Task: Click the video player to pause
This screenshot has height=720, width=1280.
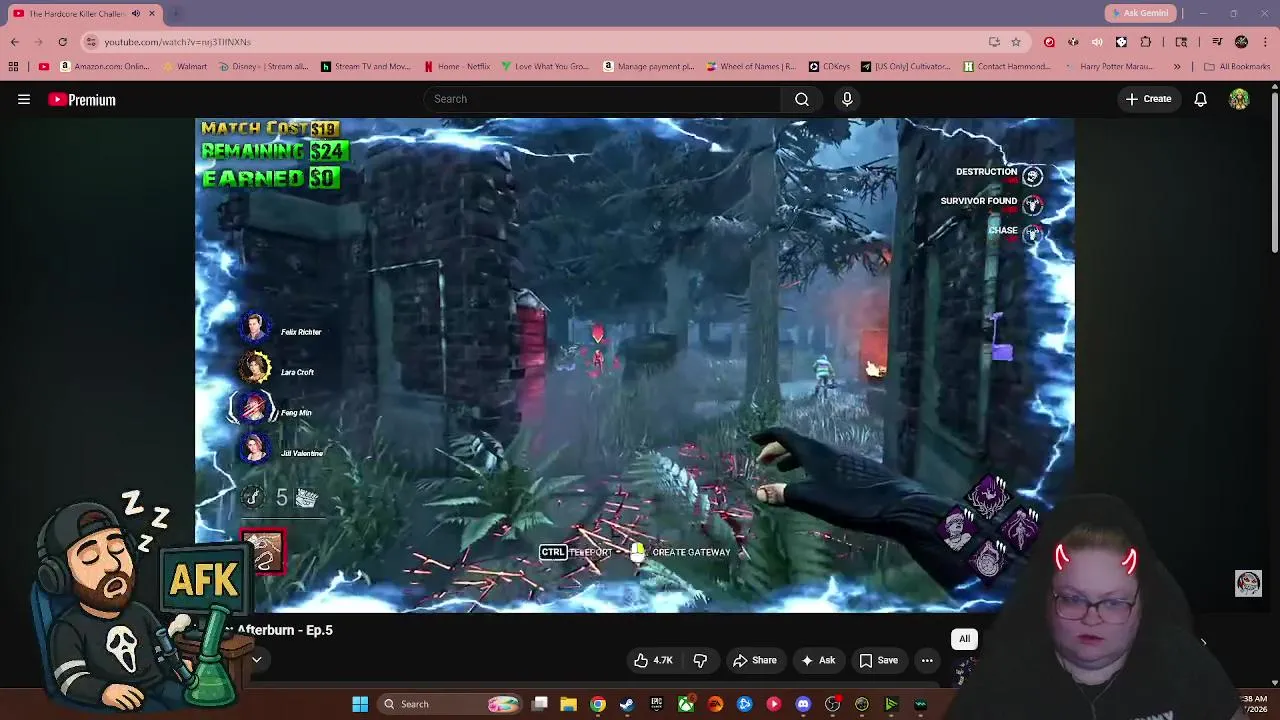Action: (634, 365)
